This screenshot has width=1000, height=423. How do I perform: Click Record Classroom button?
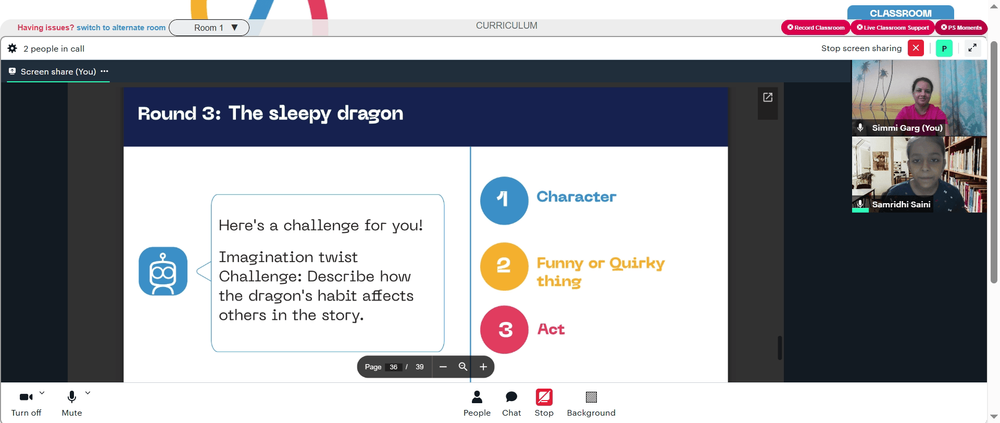coord(816,27)
